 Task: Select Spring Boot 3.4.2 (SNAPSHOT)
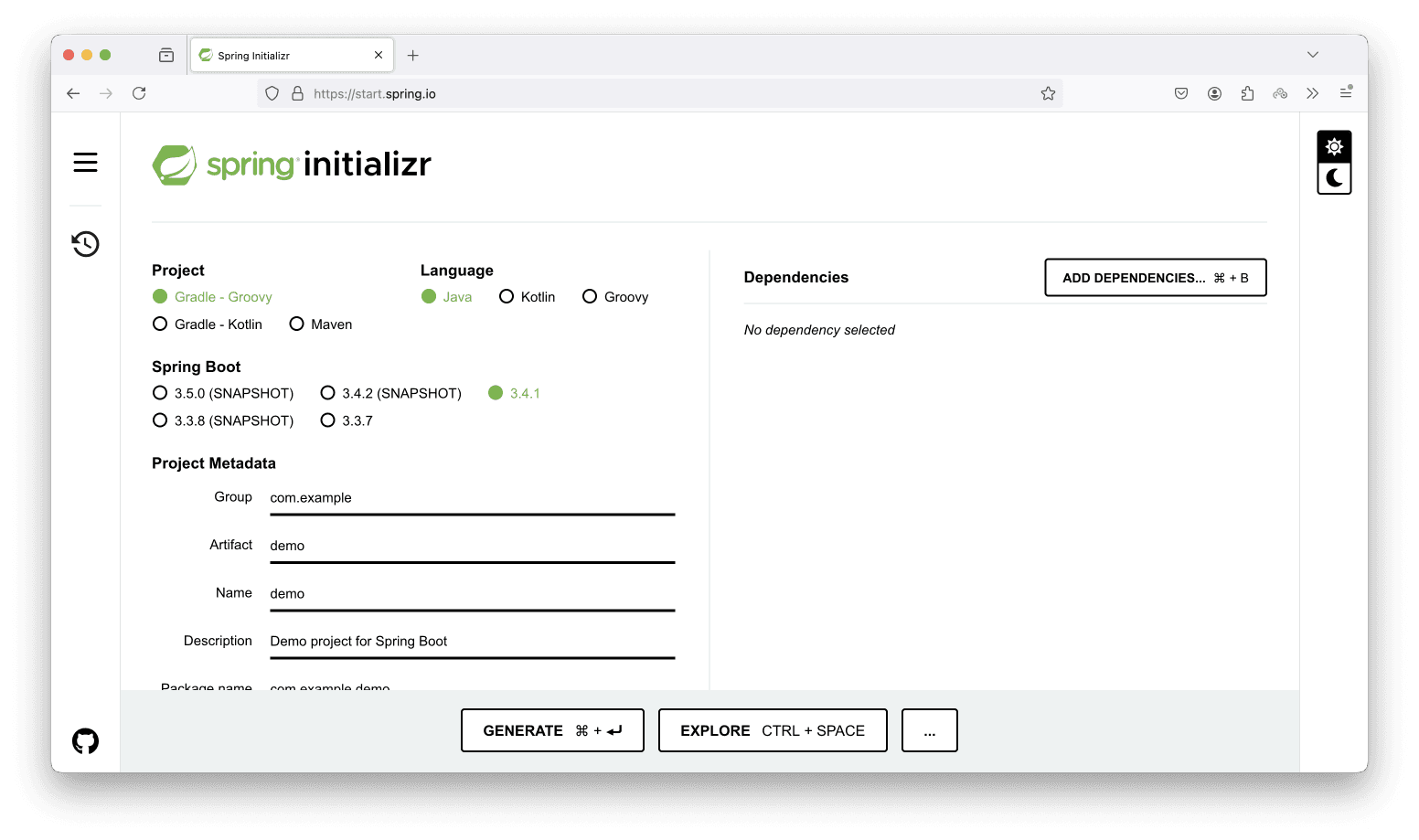[391, 393]
